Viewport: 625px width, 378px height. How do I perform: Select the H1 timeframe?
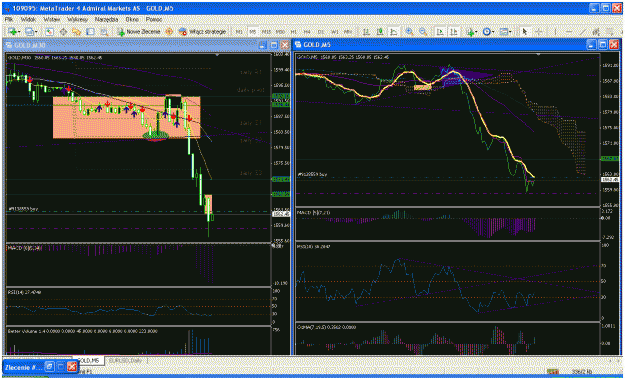click(x=293, y=32)
